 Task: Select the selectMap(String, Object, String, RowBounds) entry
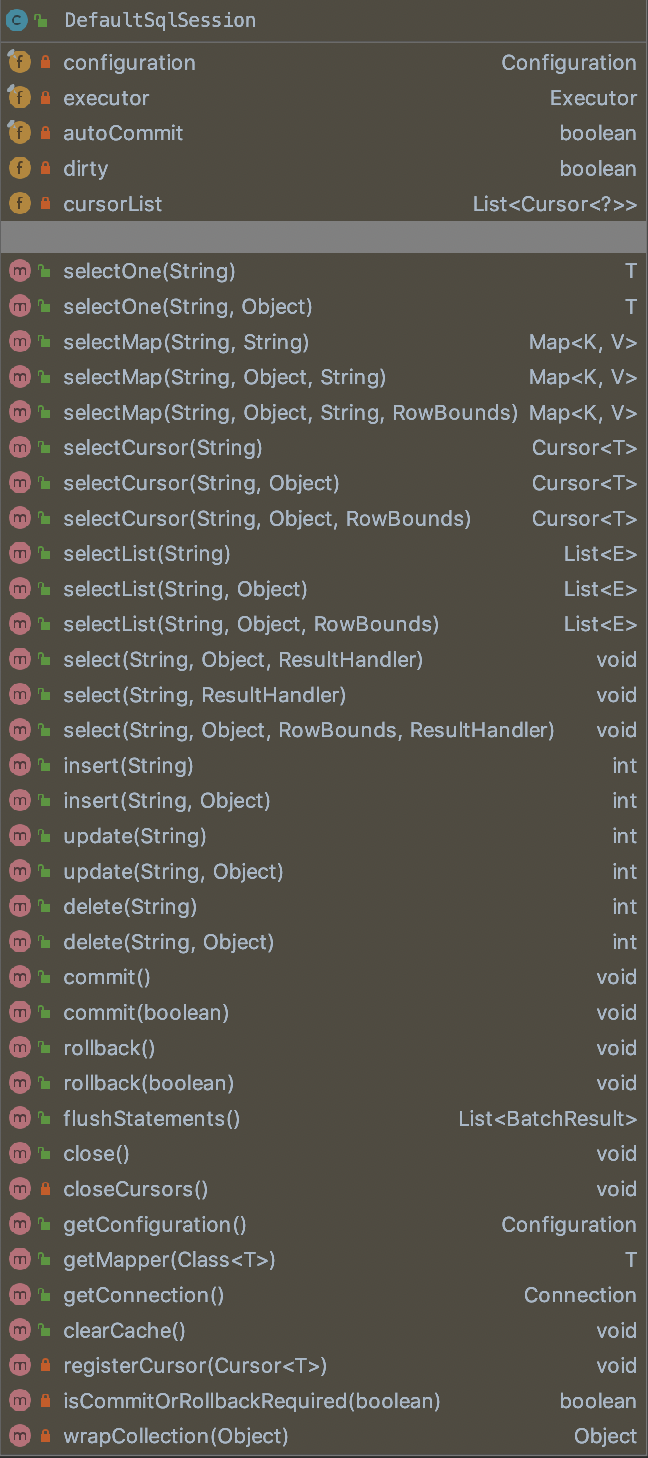click(x=290, y=412)
